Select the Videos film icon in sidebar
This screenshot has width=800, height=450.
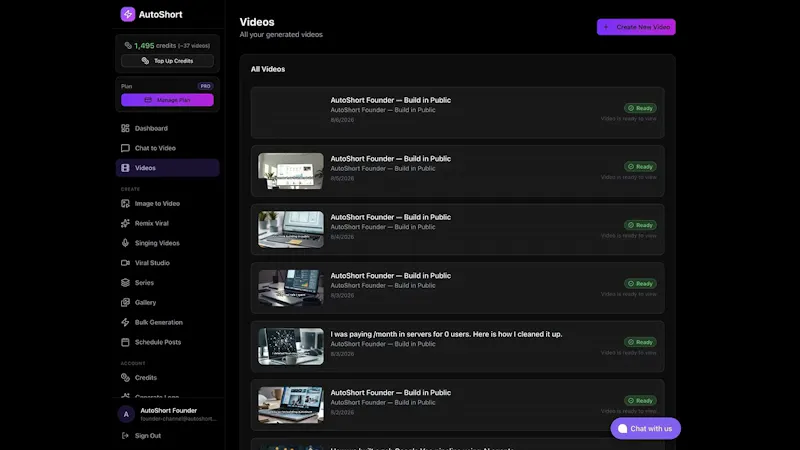click(125, 168)
